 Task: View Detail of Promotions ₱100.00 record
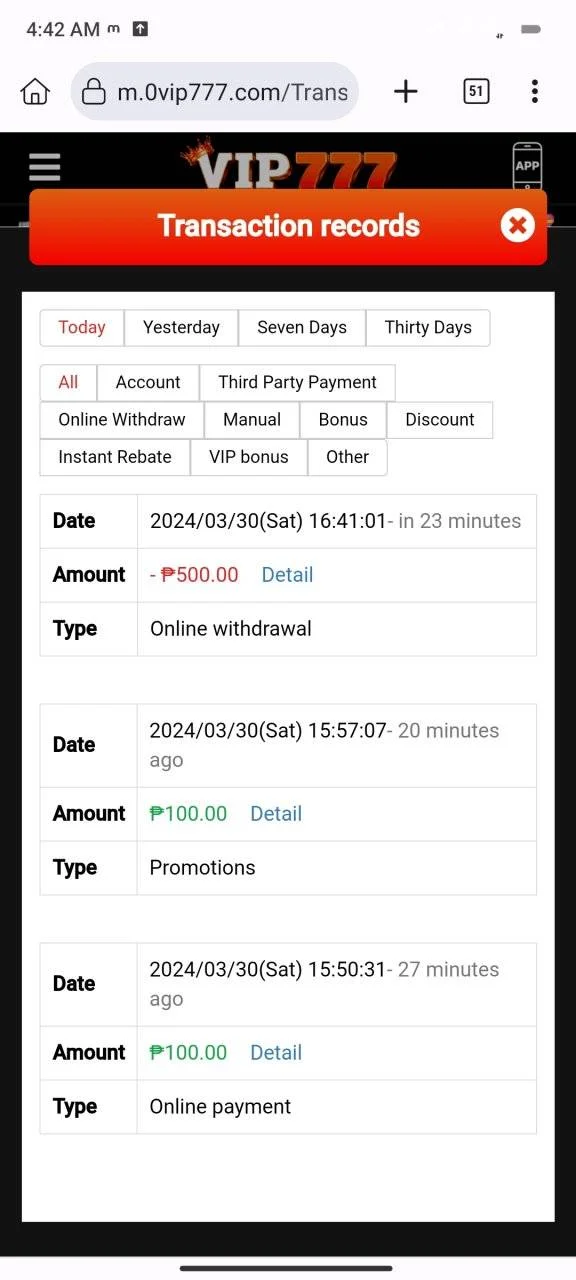pyautogui.click(x=276, y=814)
